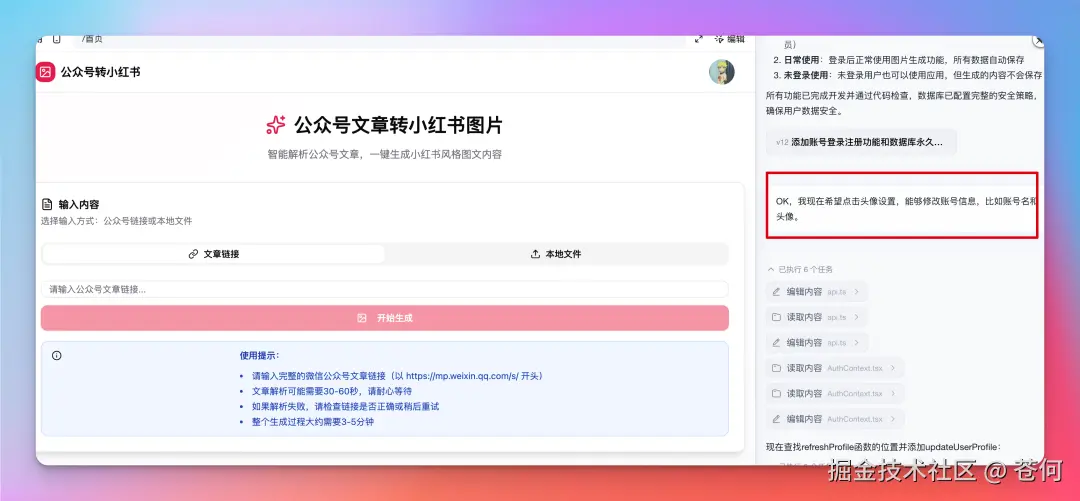Click the tip 文章解析可能需要30-60秒，请耐心等待
1080x501 pixels.
[x=332, y=391]
